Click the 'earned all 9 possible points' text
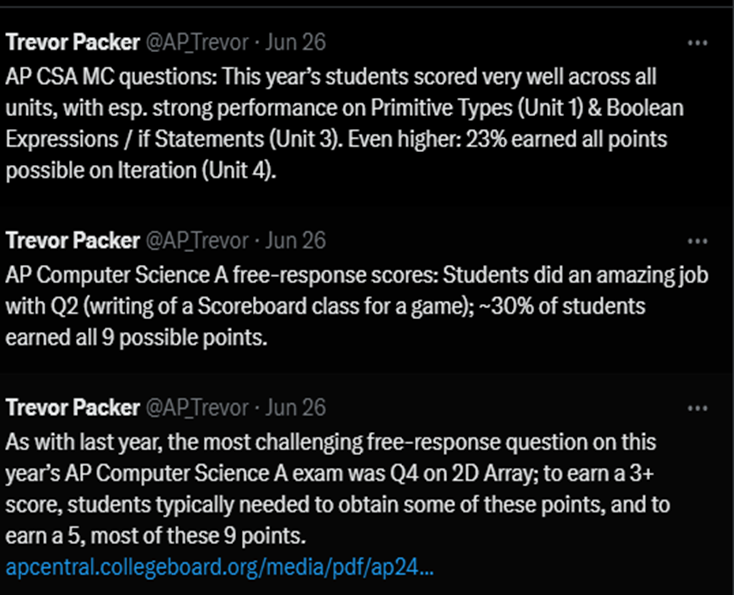Image resolution: width=734 pixels, height=595 pixels. [137, 337]
